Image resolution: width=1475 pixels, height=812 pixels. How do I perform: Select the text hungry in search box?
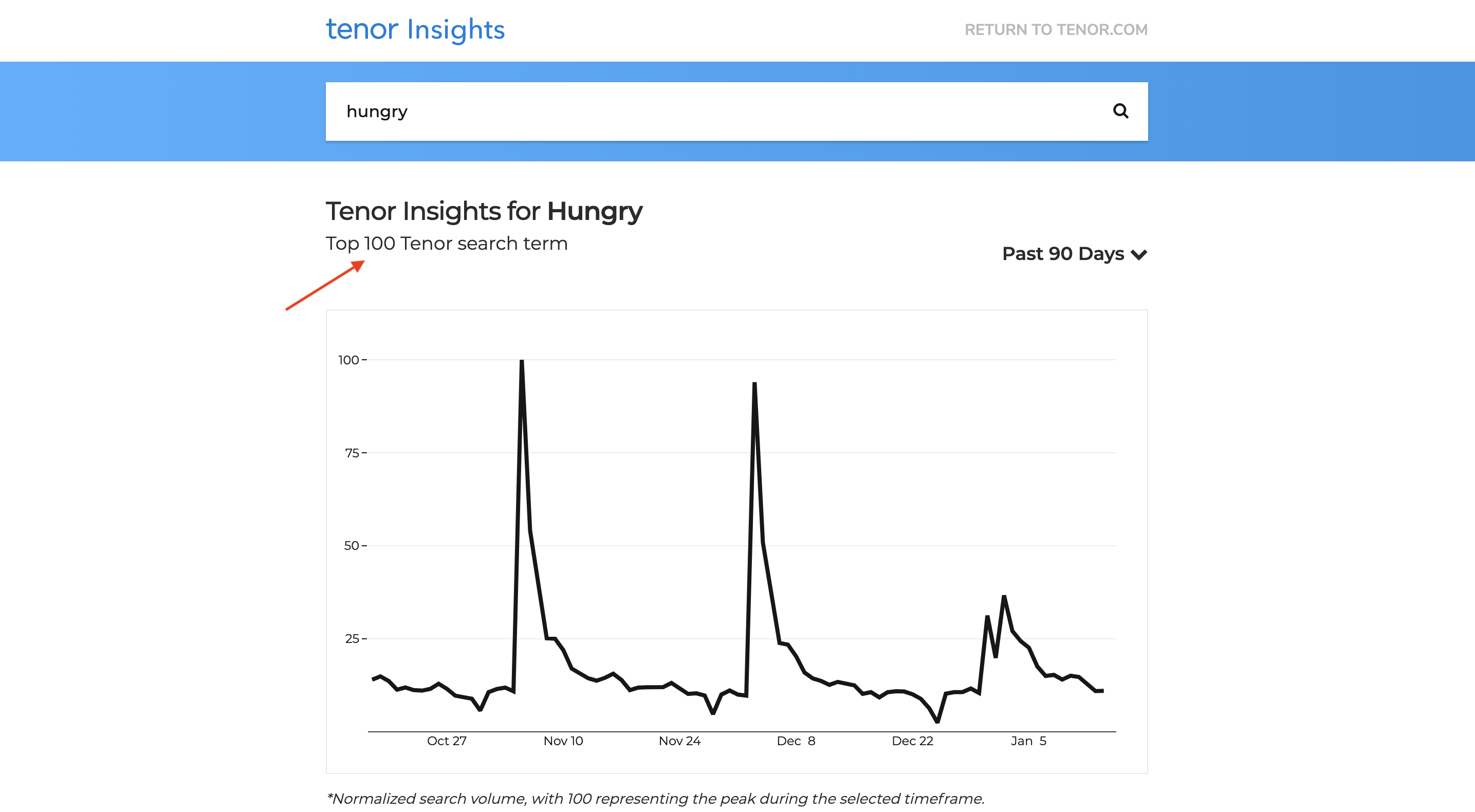coord(377,111)
